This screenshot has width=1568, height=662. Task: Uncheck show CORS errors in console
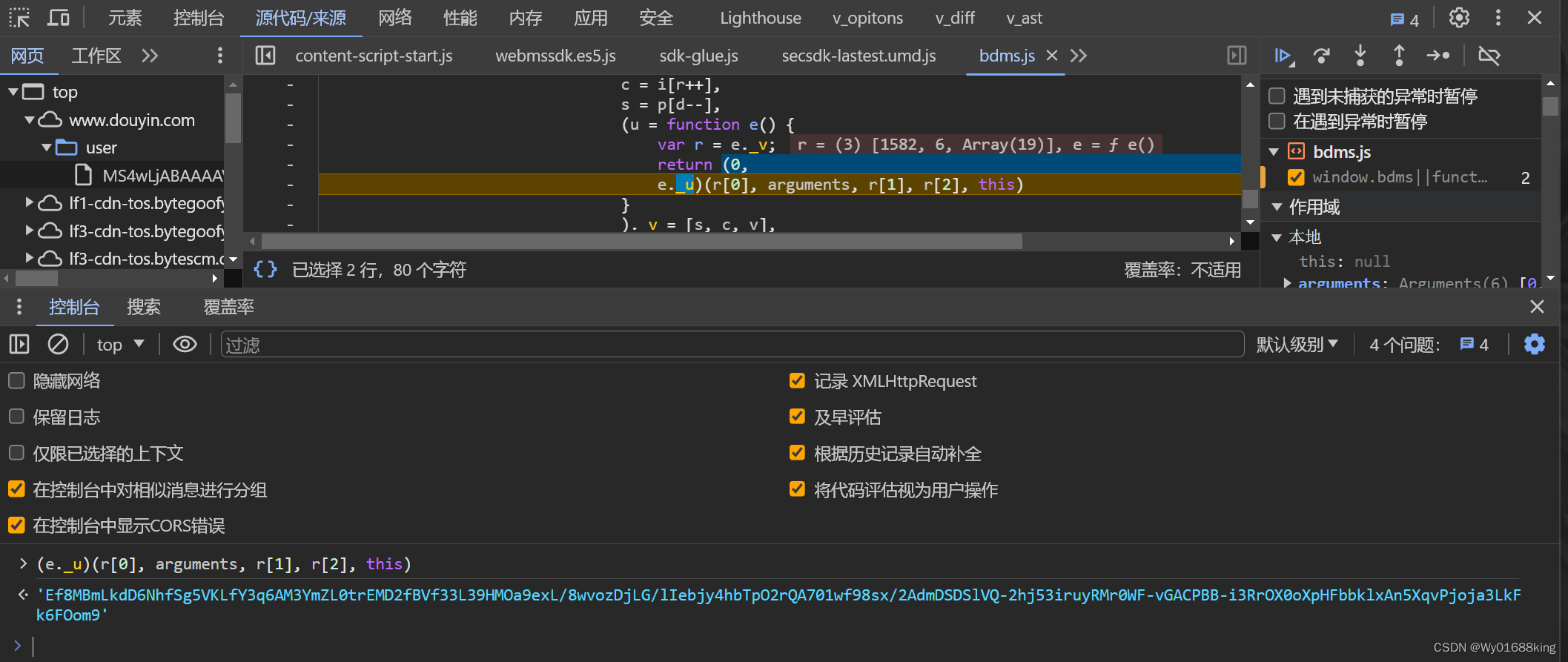click(x=16, y=525)
